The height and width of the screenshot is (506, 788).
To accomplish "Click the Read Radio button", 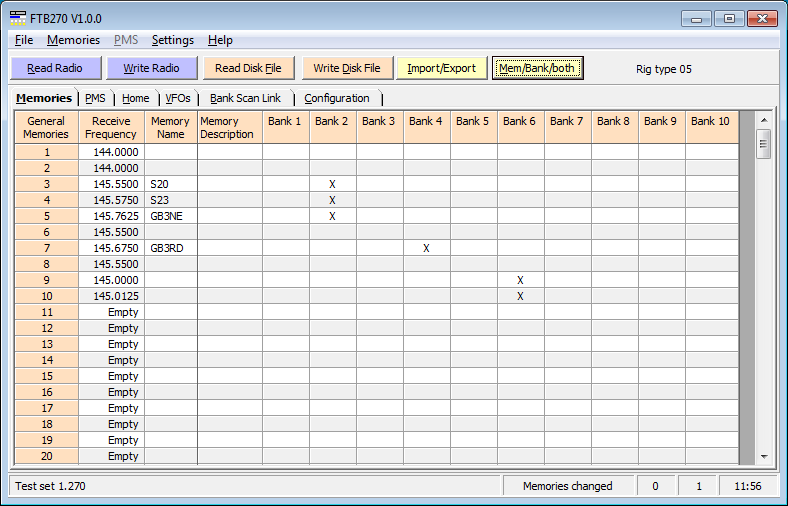I will coord(55,68).
